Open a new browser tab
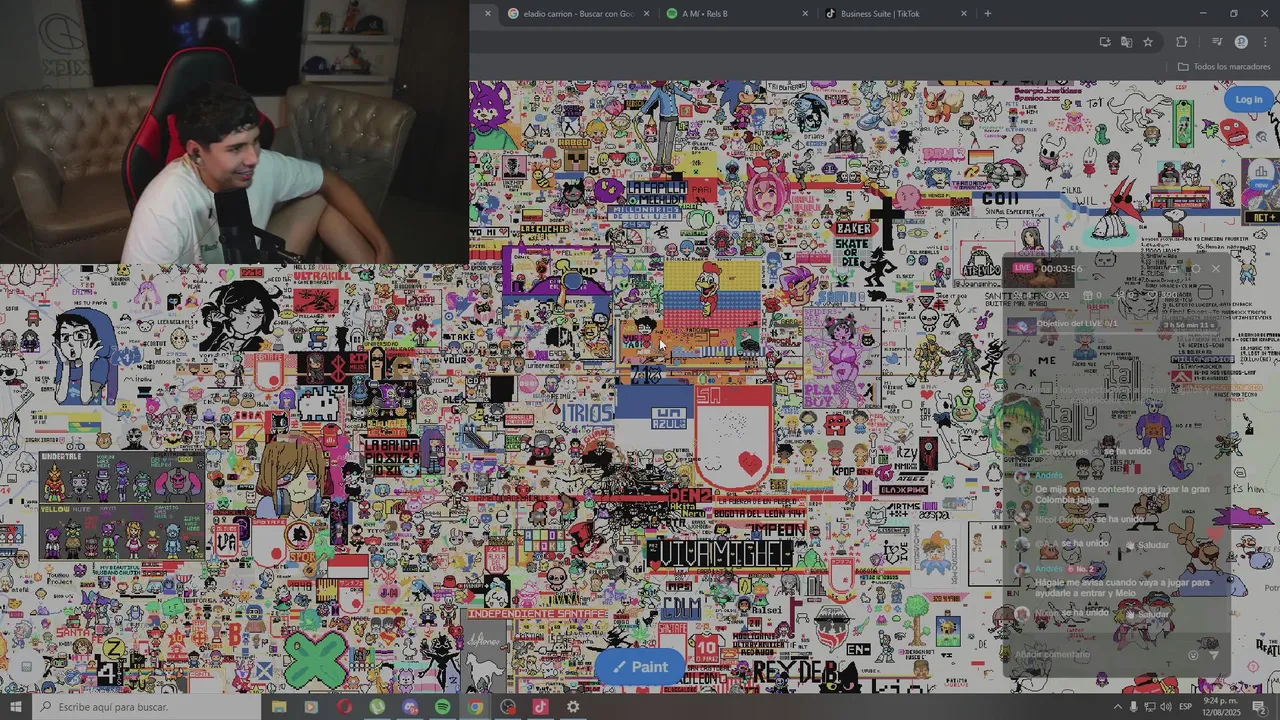Viewport: 1280px width, 720px height. [988, 14]
